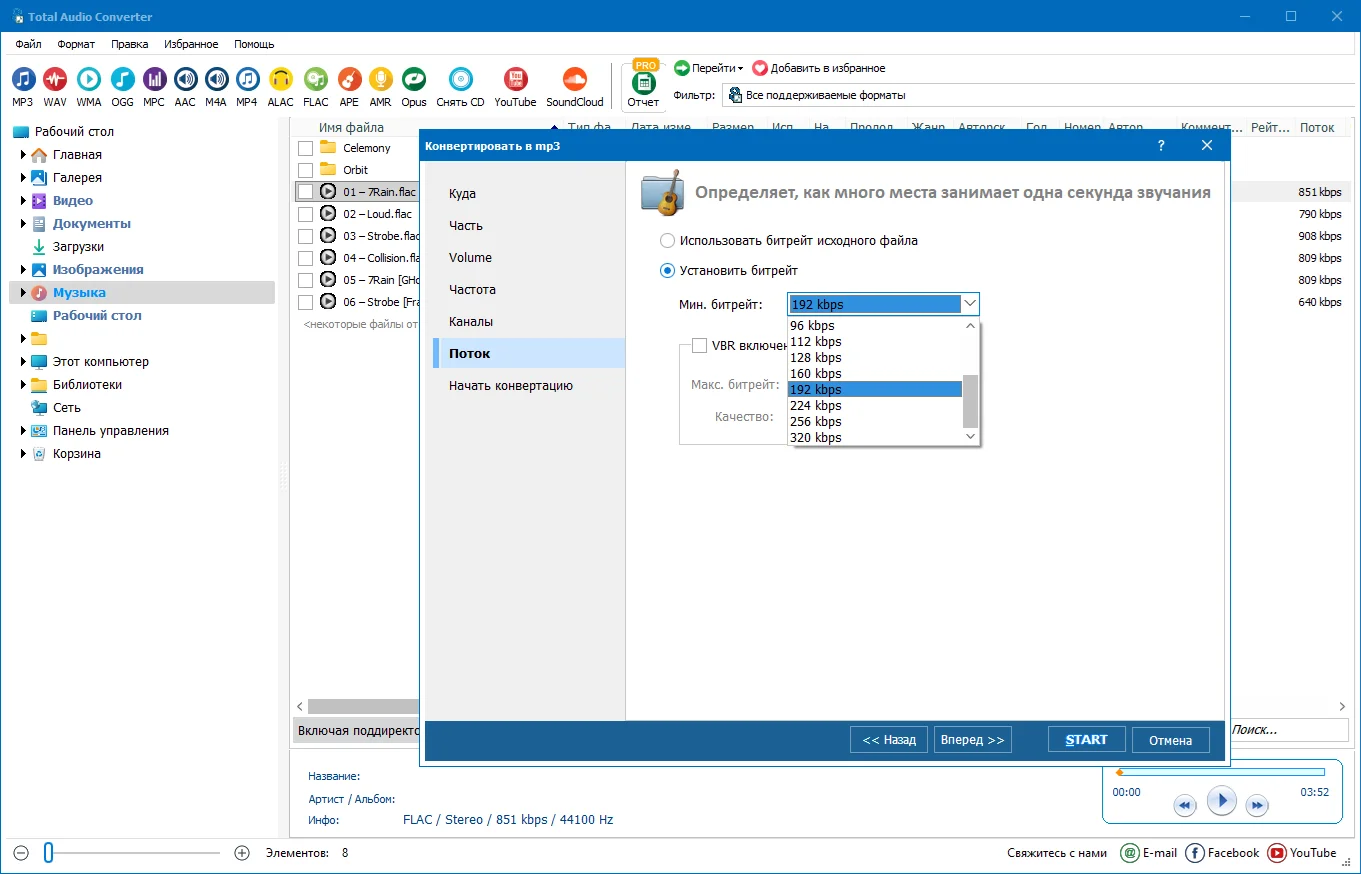Select the OGG conversion icon

pyautogui.click(x=122, y=80)
